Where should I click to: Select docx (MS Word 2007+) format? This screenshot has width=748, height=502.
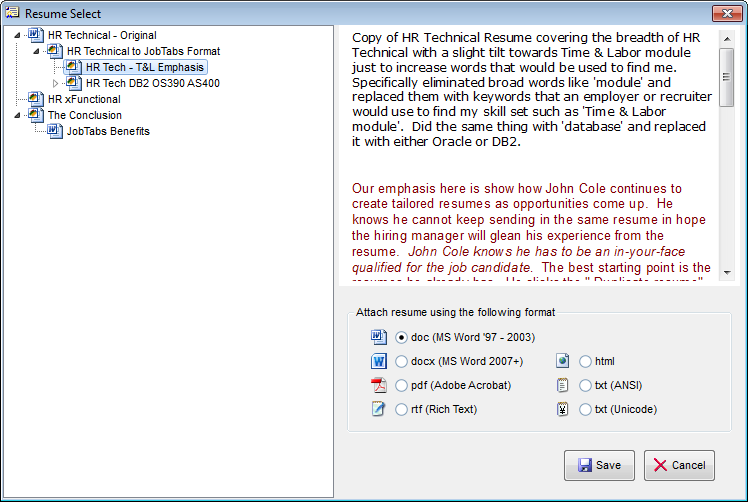(401, 362)
